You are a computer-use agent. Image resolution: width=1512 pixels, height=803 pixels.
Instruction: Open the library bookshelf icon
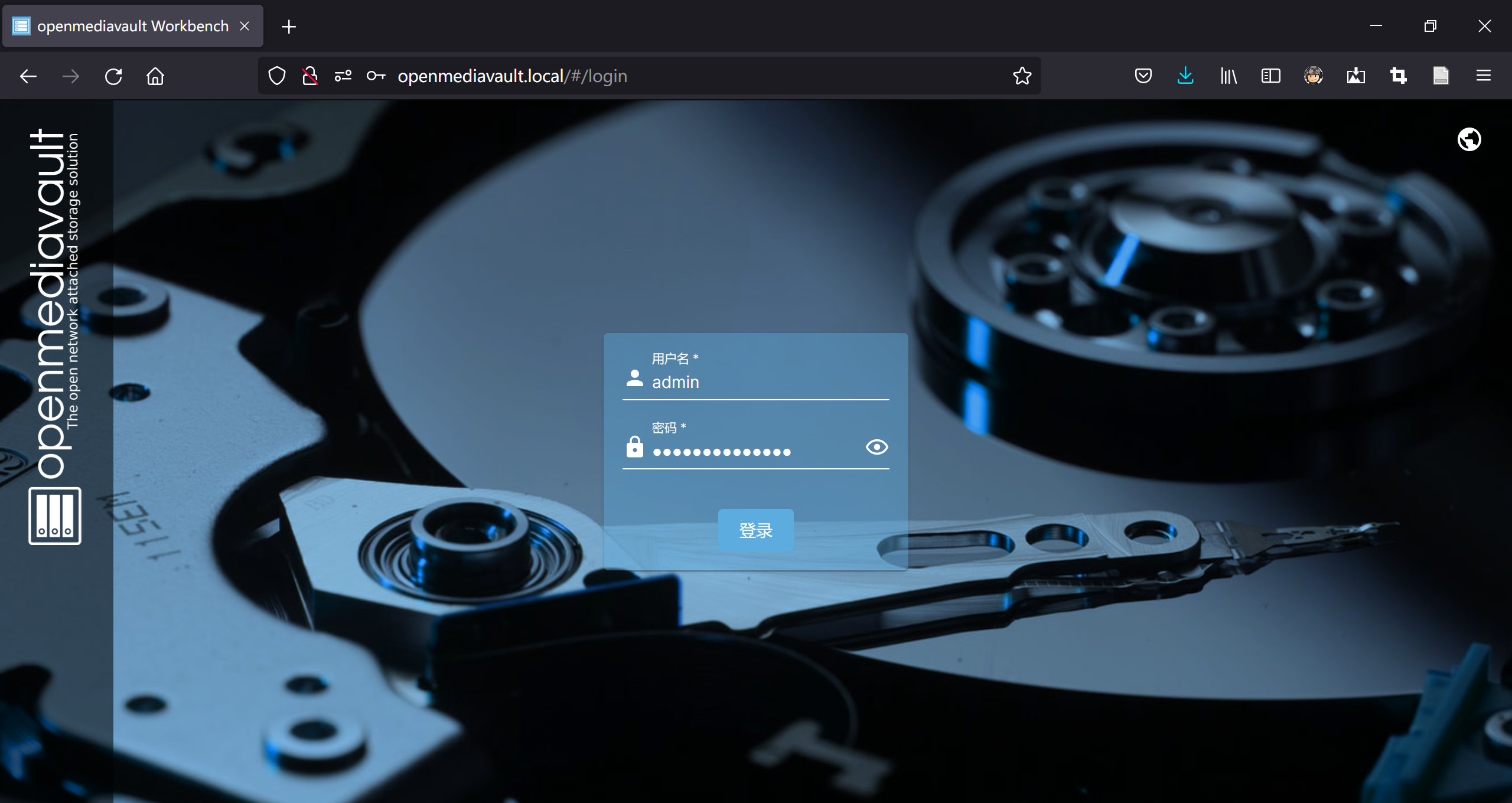click(x=1228, y=76)
